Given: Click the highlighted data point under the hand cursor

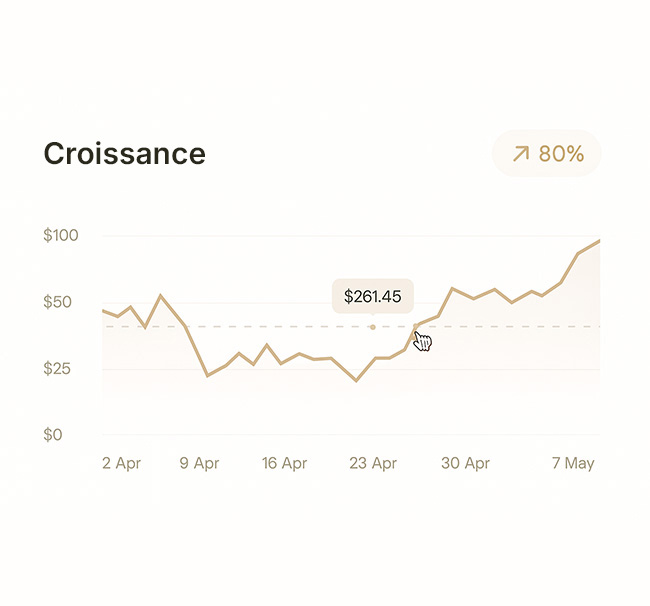Looking at the screenshot, I should click(416, 326).
